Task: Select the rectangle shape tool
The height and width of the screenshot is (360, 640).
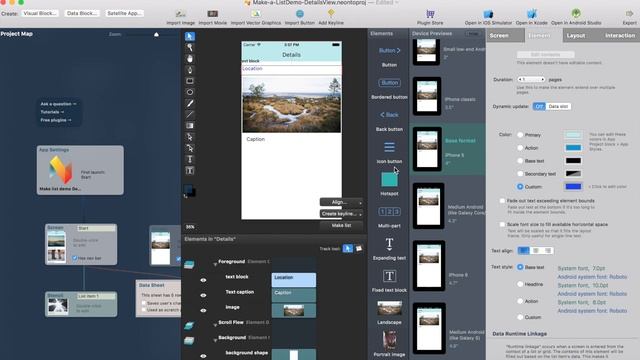Action: (x=190, y=81)
